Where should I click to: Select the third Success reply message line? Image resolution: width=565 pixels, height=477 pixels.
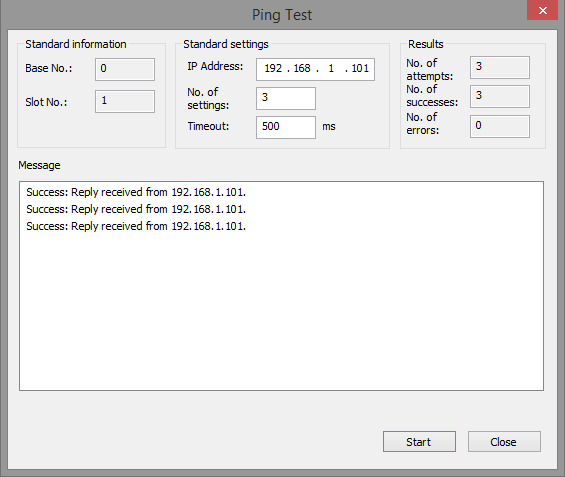click(136, 226)
